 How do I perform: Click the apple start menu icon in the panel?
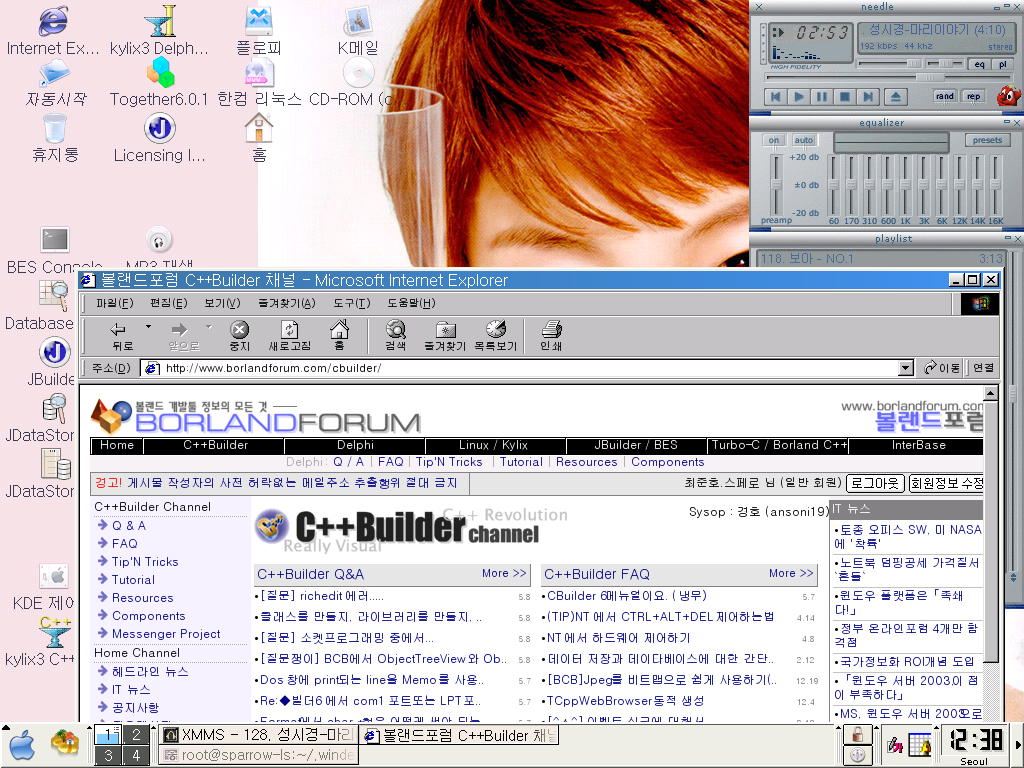tap(22, 744)
